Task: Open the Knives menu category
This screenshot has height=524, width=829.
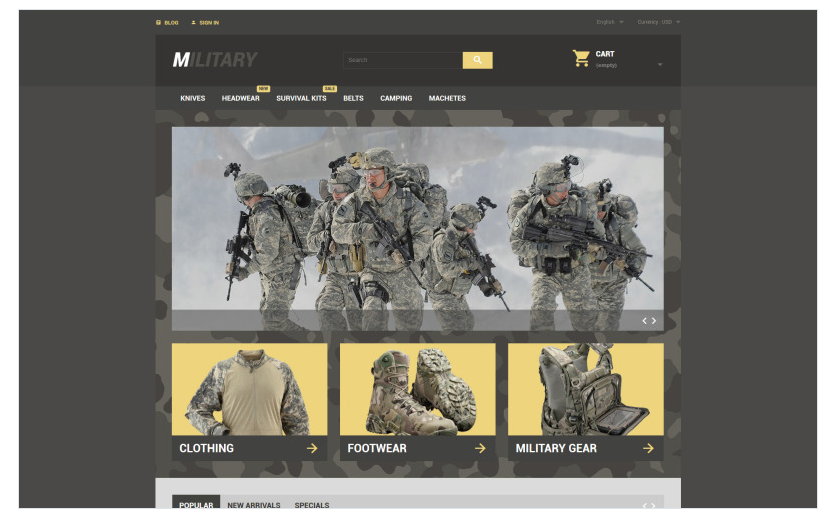Action: pos(193,98)
